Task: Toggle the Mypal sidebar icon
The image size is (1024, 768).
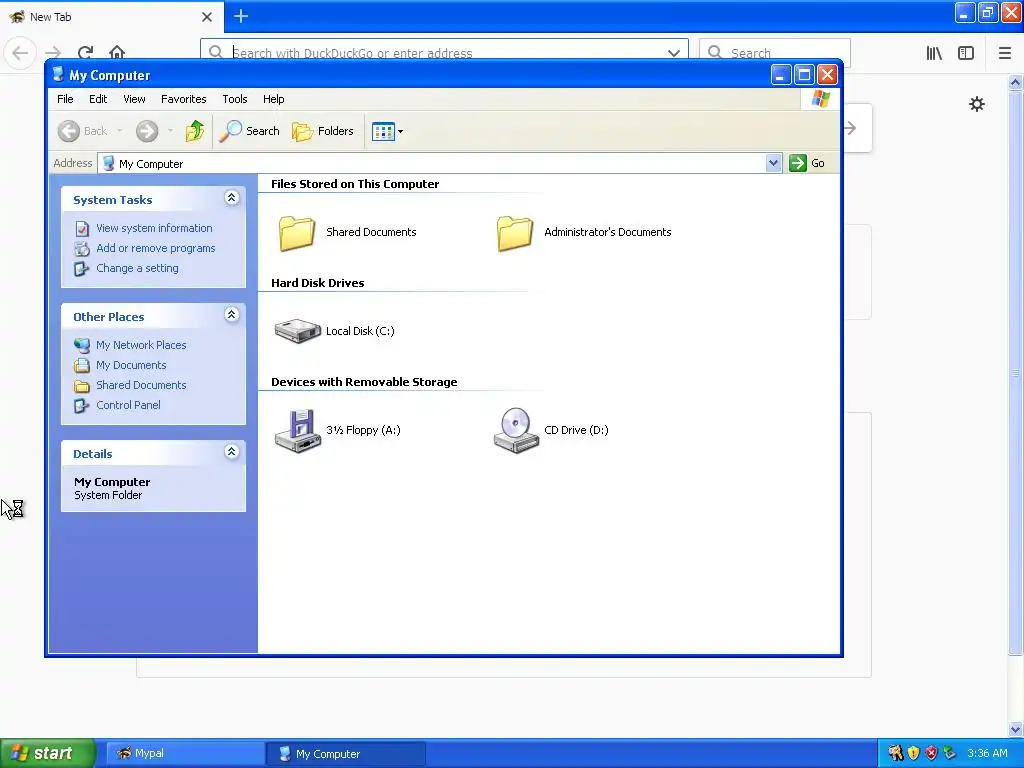Action: pos(966,53)
